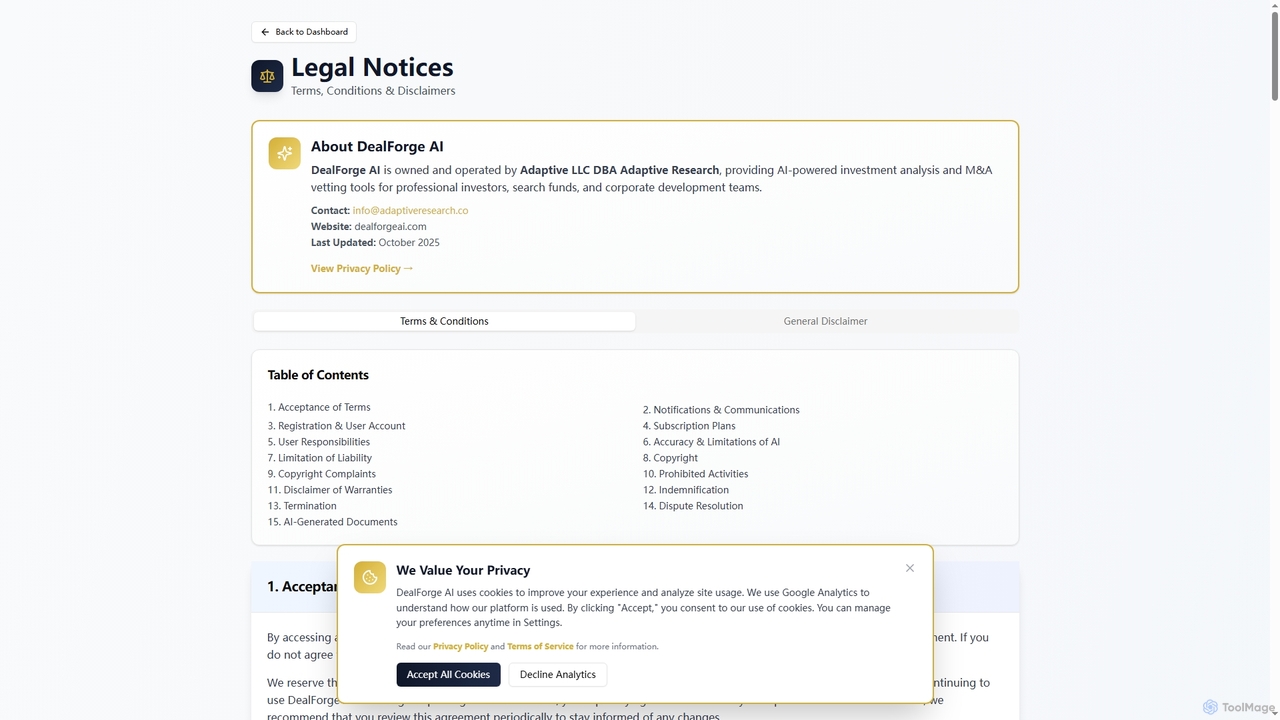Image resolution: width=1280 pixels, height=720 pixels.
Task: Jump to 7. Limitation of Liability
Action: (320, 458)
